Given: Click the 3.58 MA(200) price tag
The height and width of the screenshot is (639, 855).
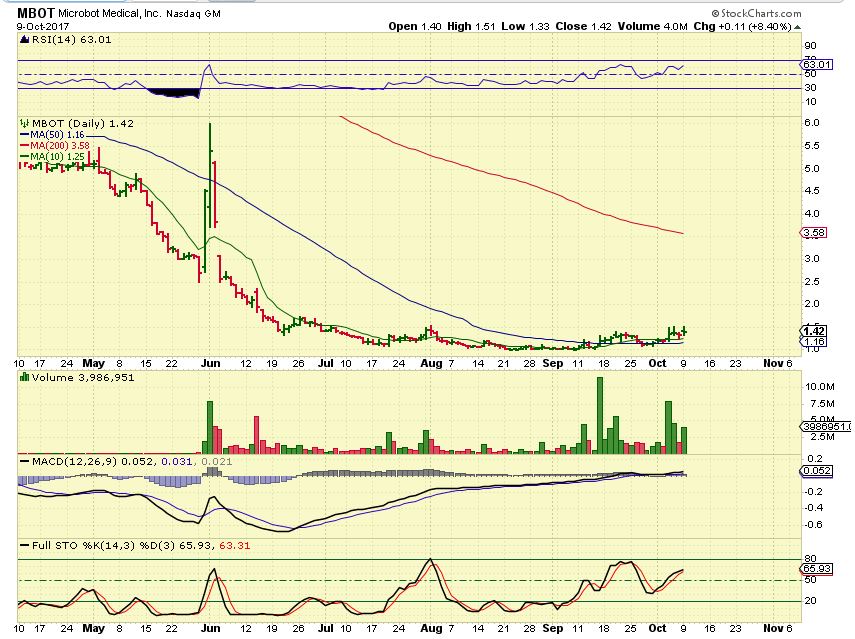Looking at the screenshot, I should pyautogui.click(x=814, y=233).
